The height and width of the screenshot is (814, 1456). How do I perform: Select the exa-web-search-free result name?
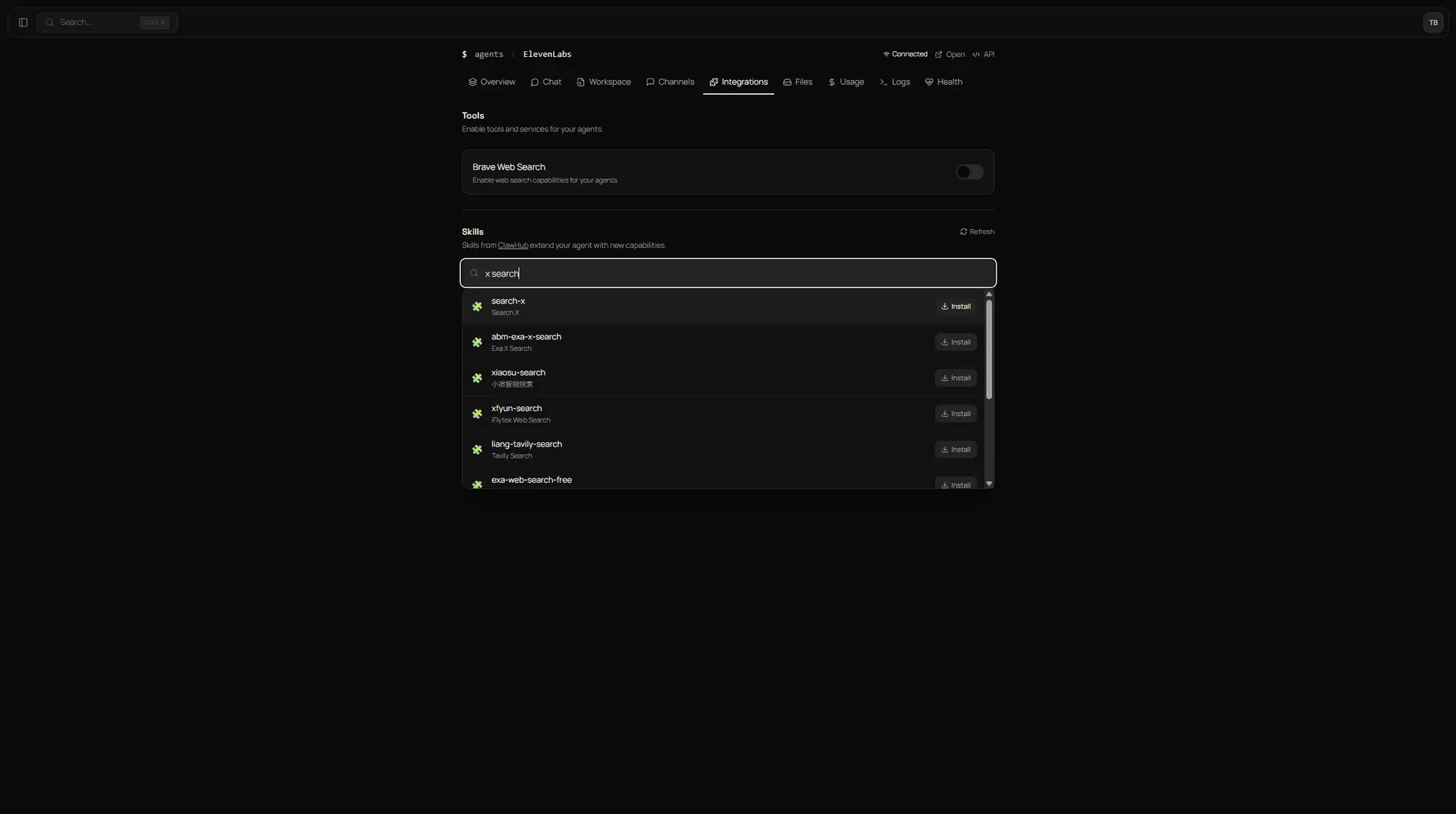point(532,480)
